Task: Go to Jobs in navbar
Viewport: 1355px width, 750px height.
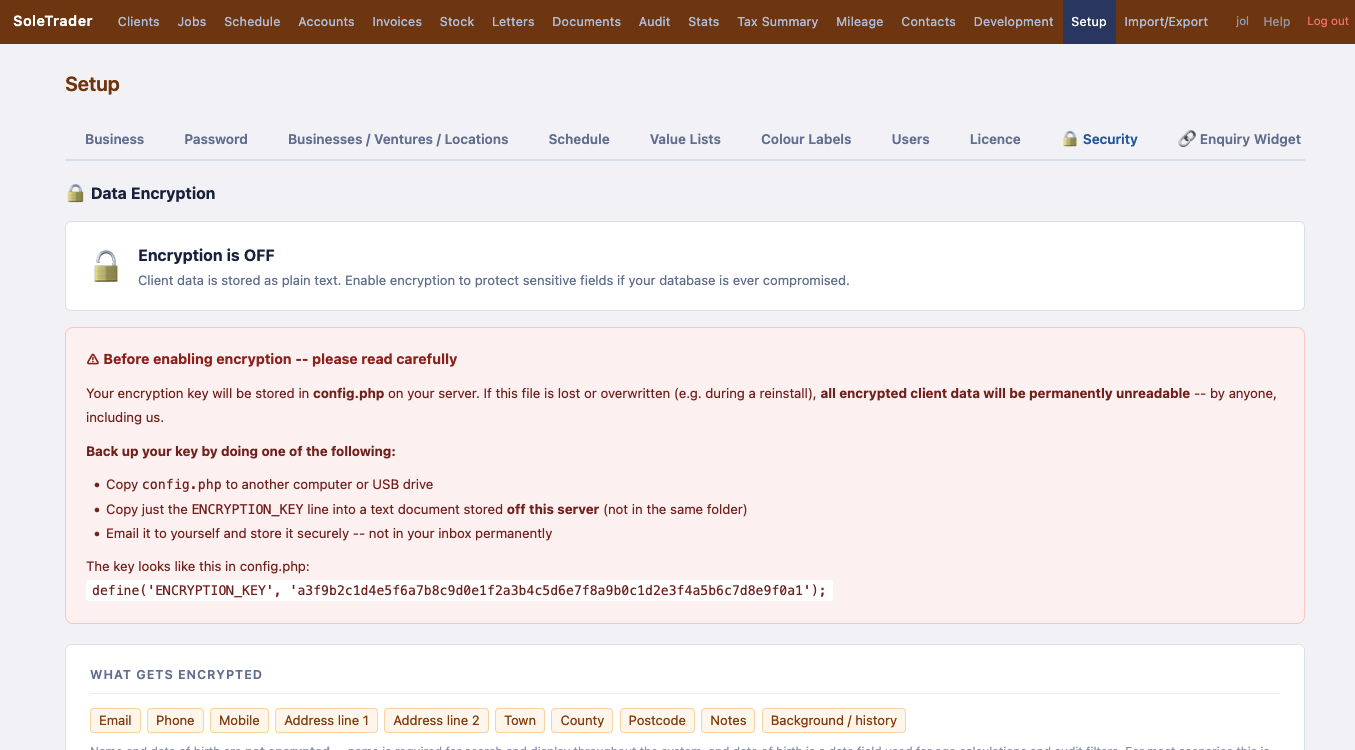Action: [x=192, y=21]
